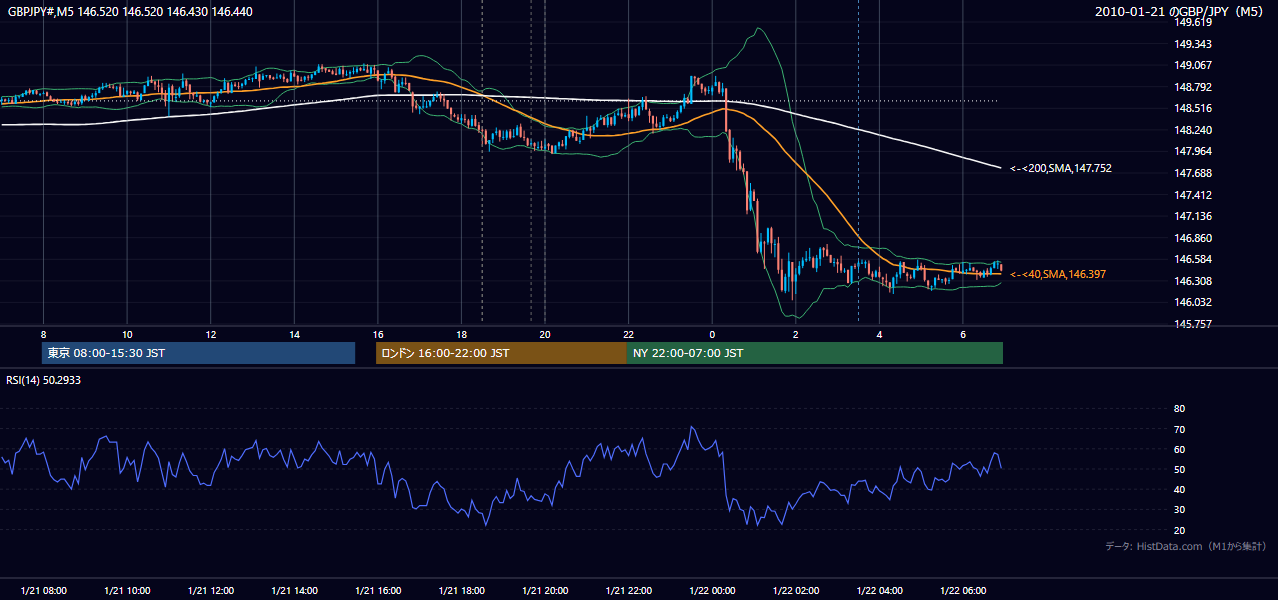
Task: Click price axis label 148.792
Action: [x=1194, y=87]
